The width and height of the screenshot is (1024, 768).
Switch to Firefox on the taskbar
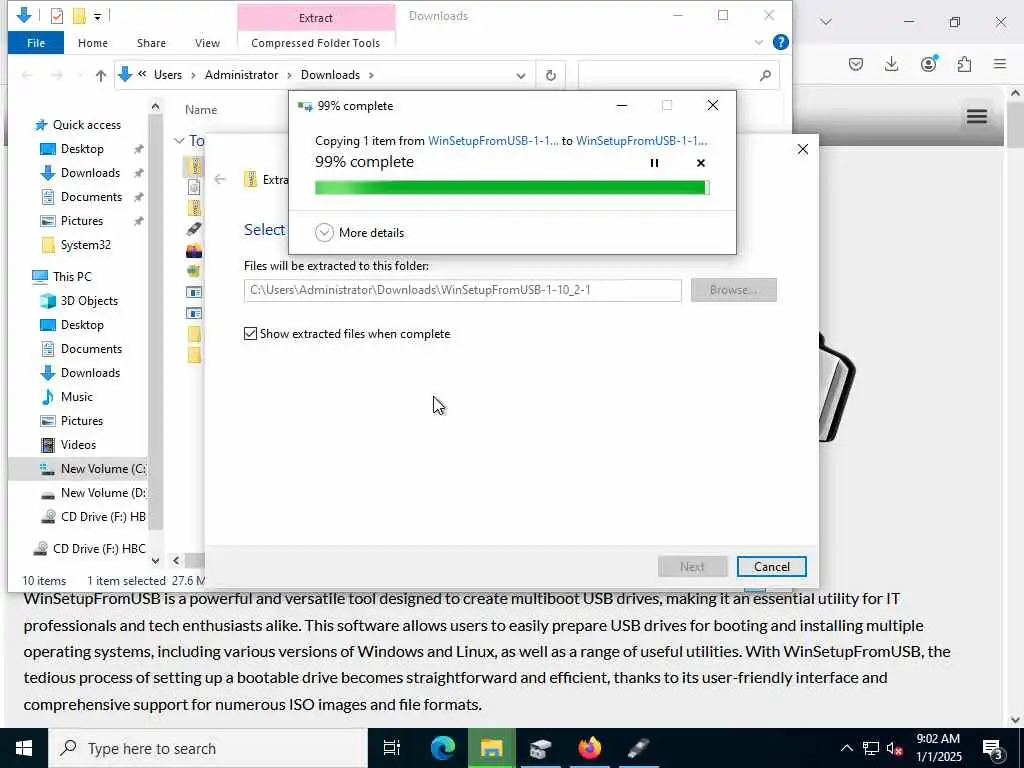589,748
